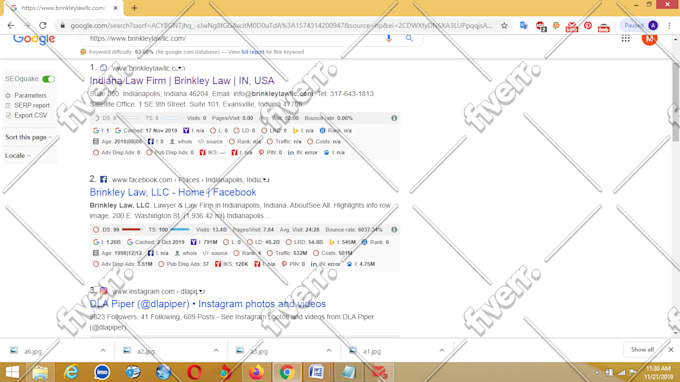Click Show all downloads button

click(x=642, y=349)
